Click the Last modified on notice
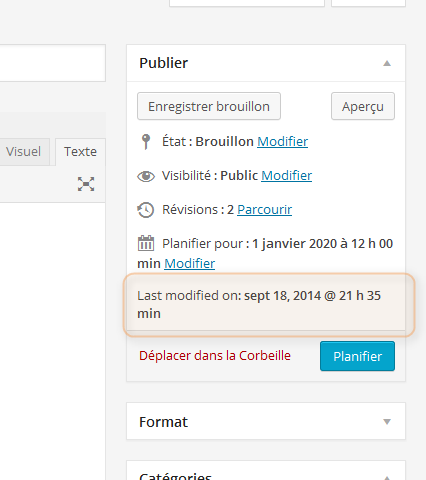This screenshot has height=480, width=426. [269, 305]
